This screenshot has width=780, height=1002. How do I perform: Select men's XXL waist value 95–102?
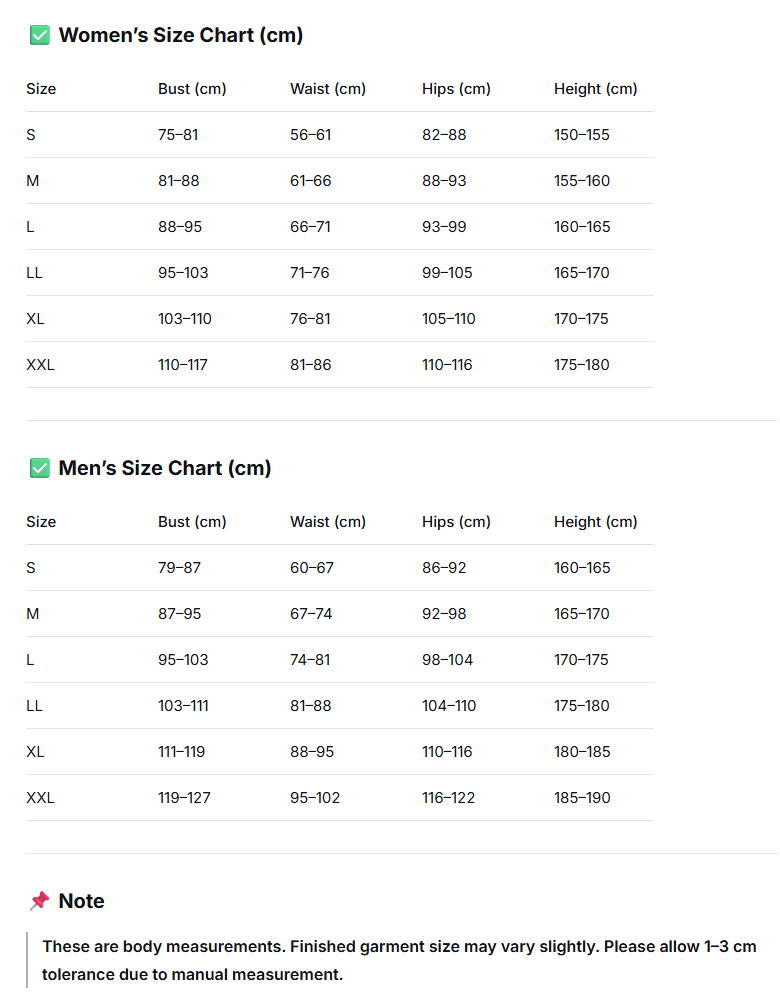[x=315, y=798]
